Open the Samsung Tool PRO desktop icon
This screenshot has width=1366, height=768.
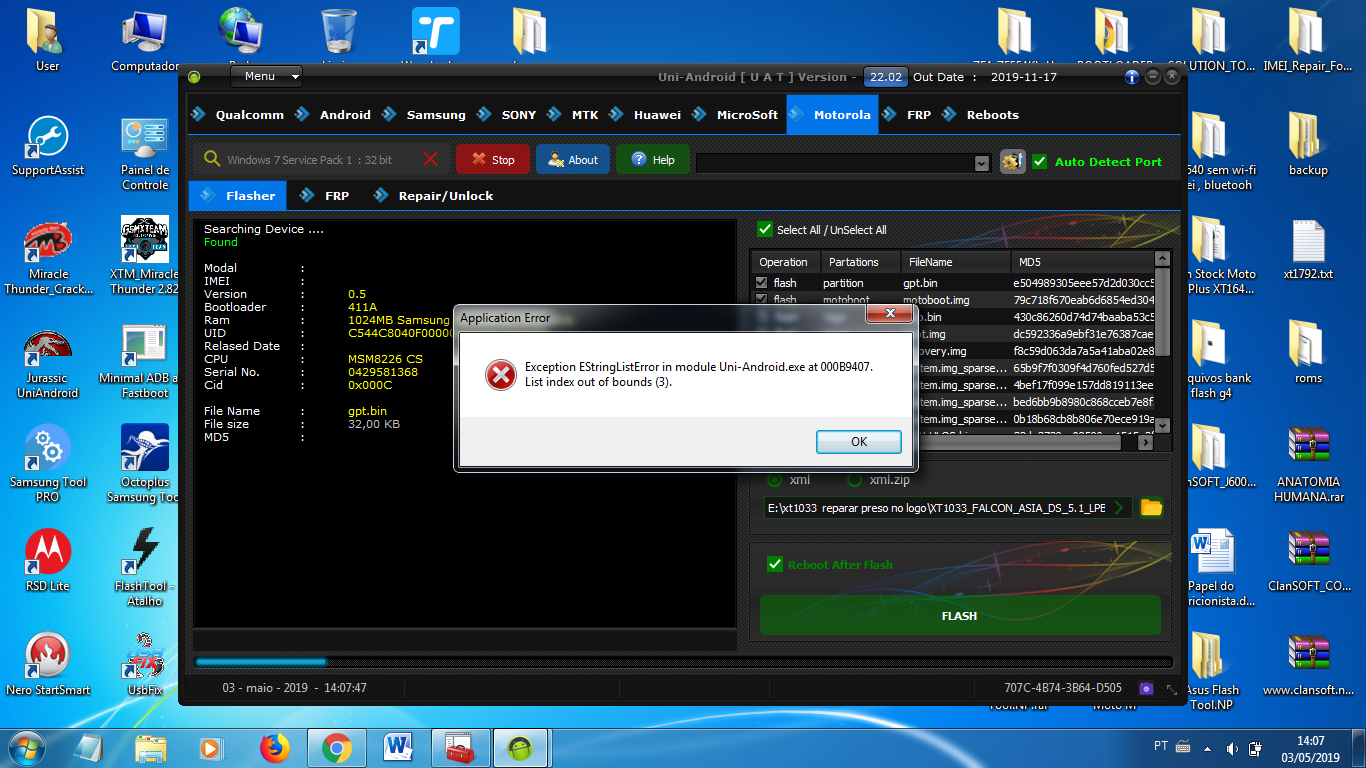[x=48, y=464]
